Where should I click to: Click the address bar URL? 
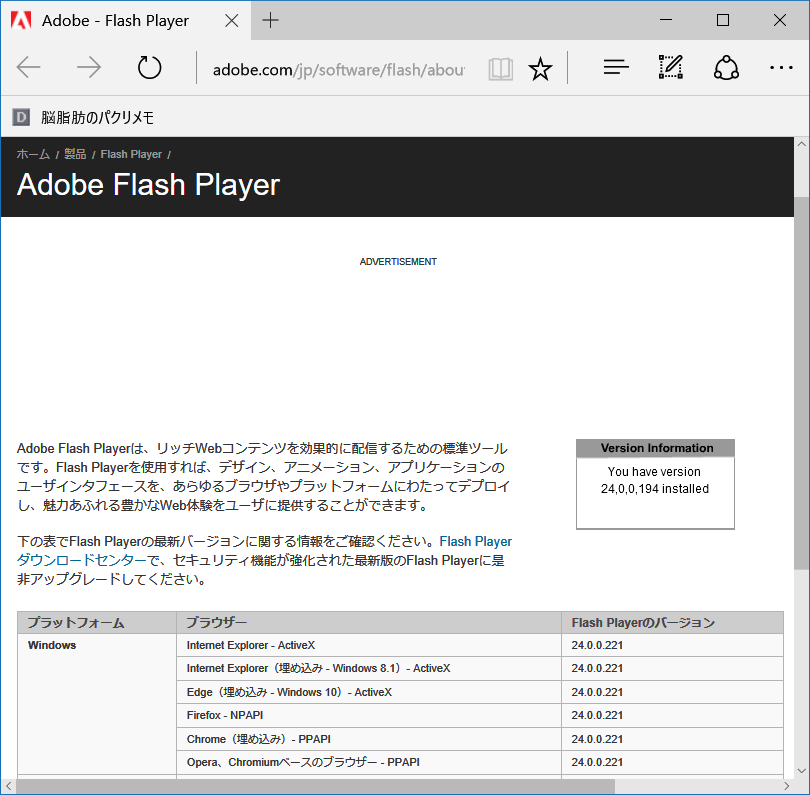[x=338, y=69]
